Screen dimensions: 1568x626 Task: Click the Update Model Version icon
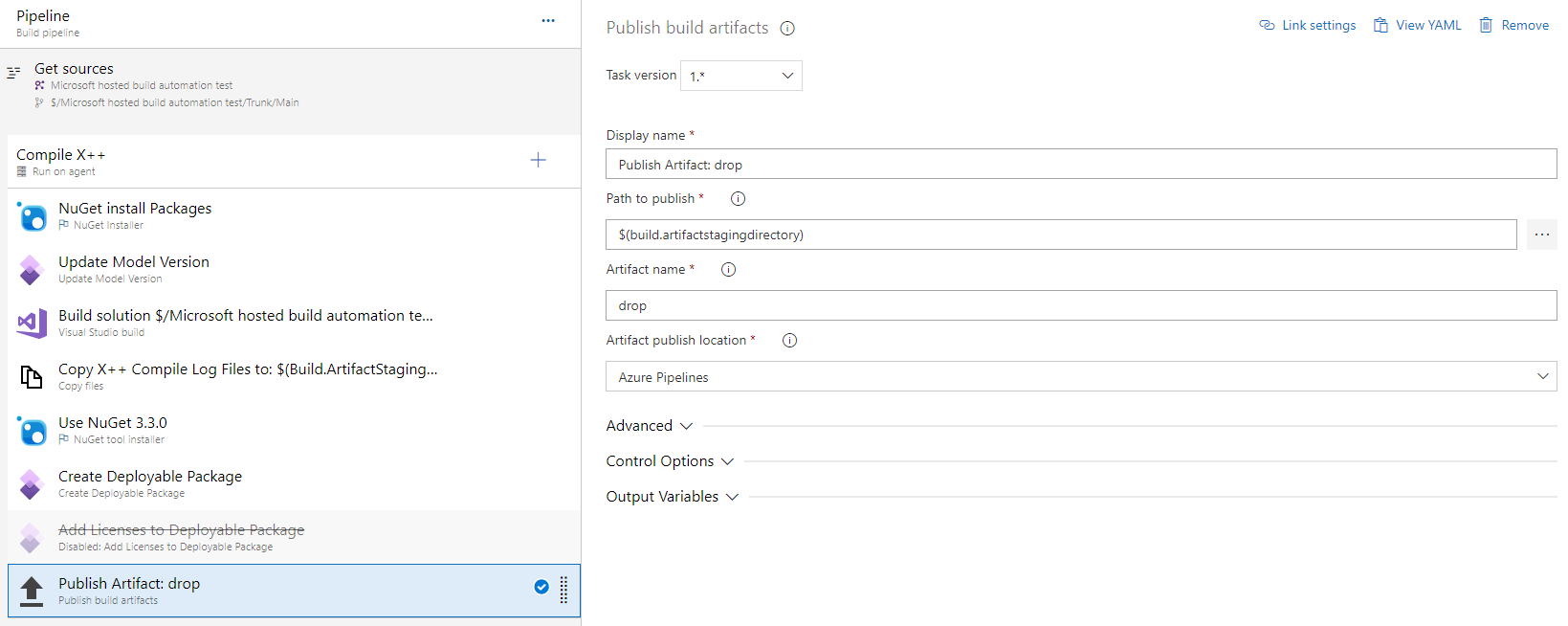pos(32,270)
